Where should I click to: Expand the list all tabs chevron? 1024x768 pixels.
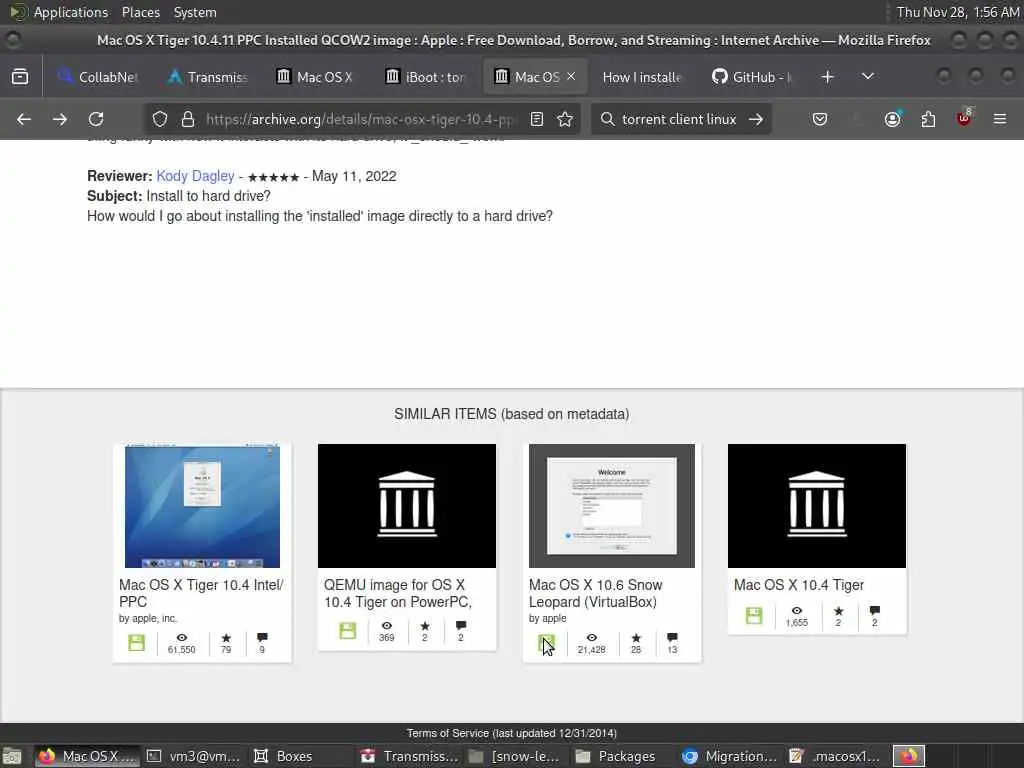point(867,76)
